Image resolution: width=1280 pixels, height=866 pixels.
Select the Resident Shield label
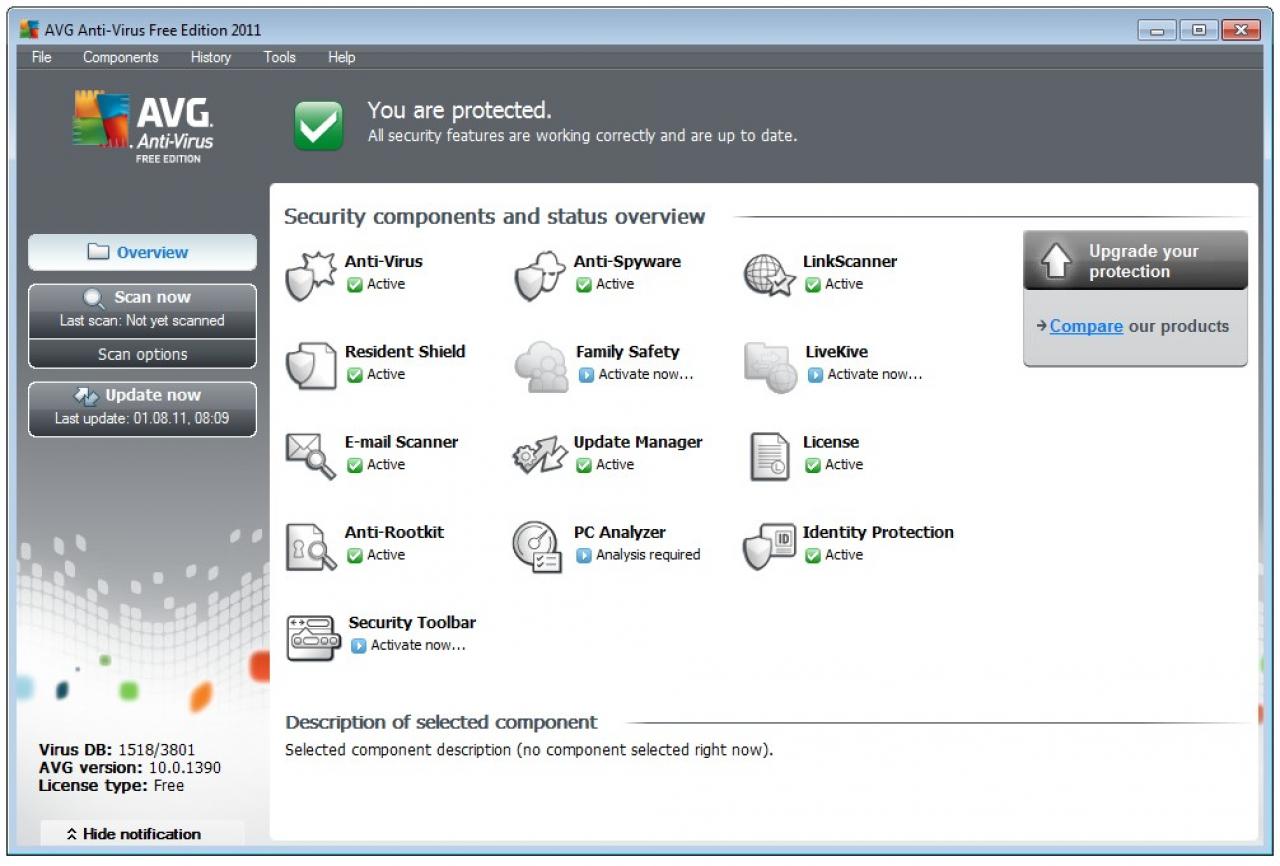point(405,352)
